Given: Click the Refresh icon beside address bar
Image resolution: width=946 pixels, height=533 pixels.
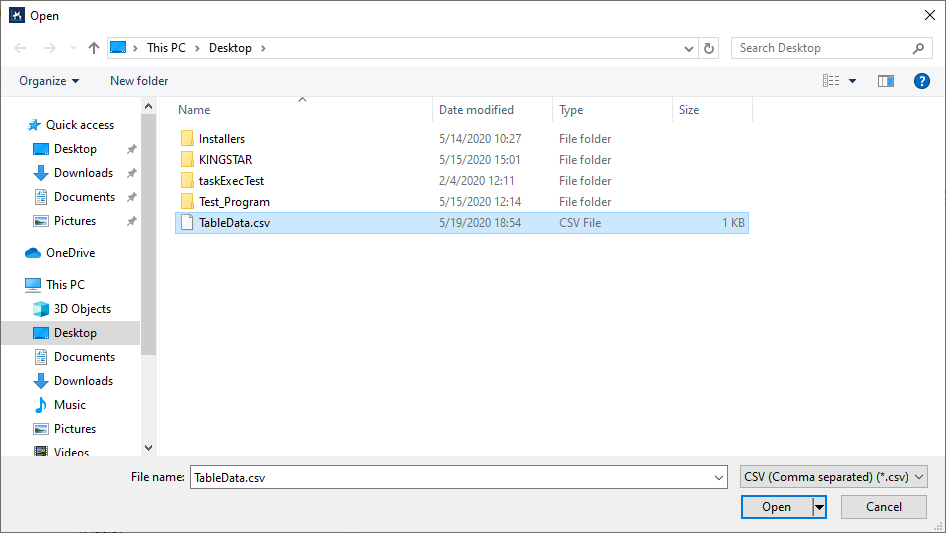Looking at the screenshot, I should click(710, 48).
